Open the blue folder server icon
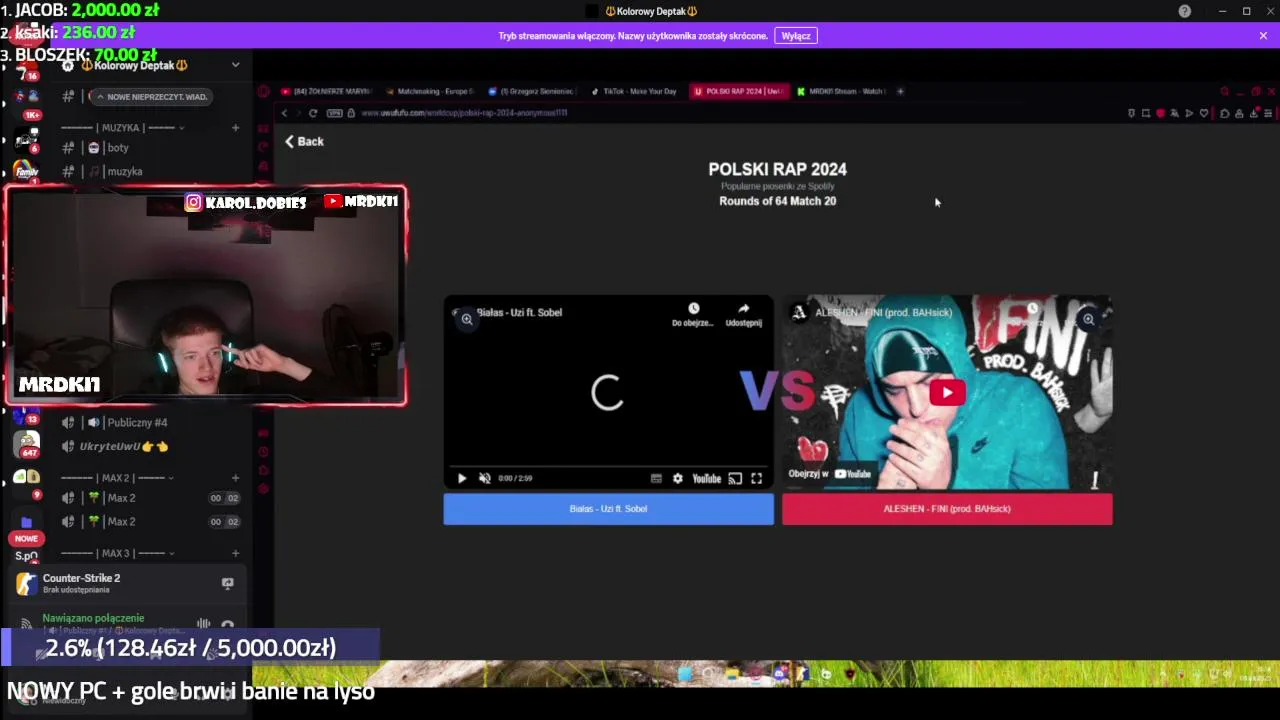 26,522
